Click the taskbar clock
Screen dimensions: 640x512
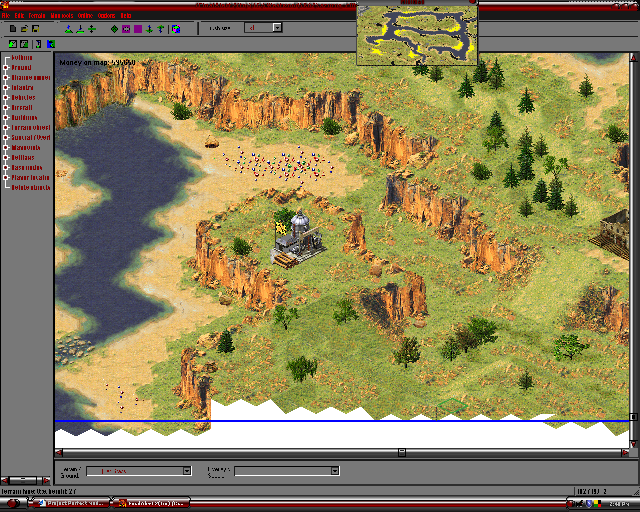[x=619, y=504]
